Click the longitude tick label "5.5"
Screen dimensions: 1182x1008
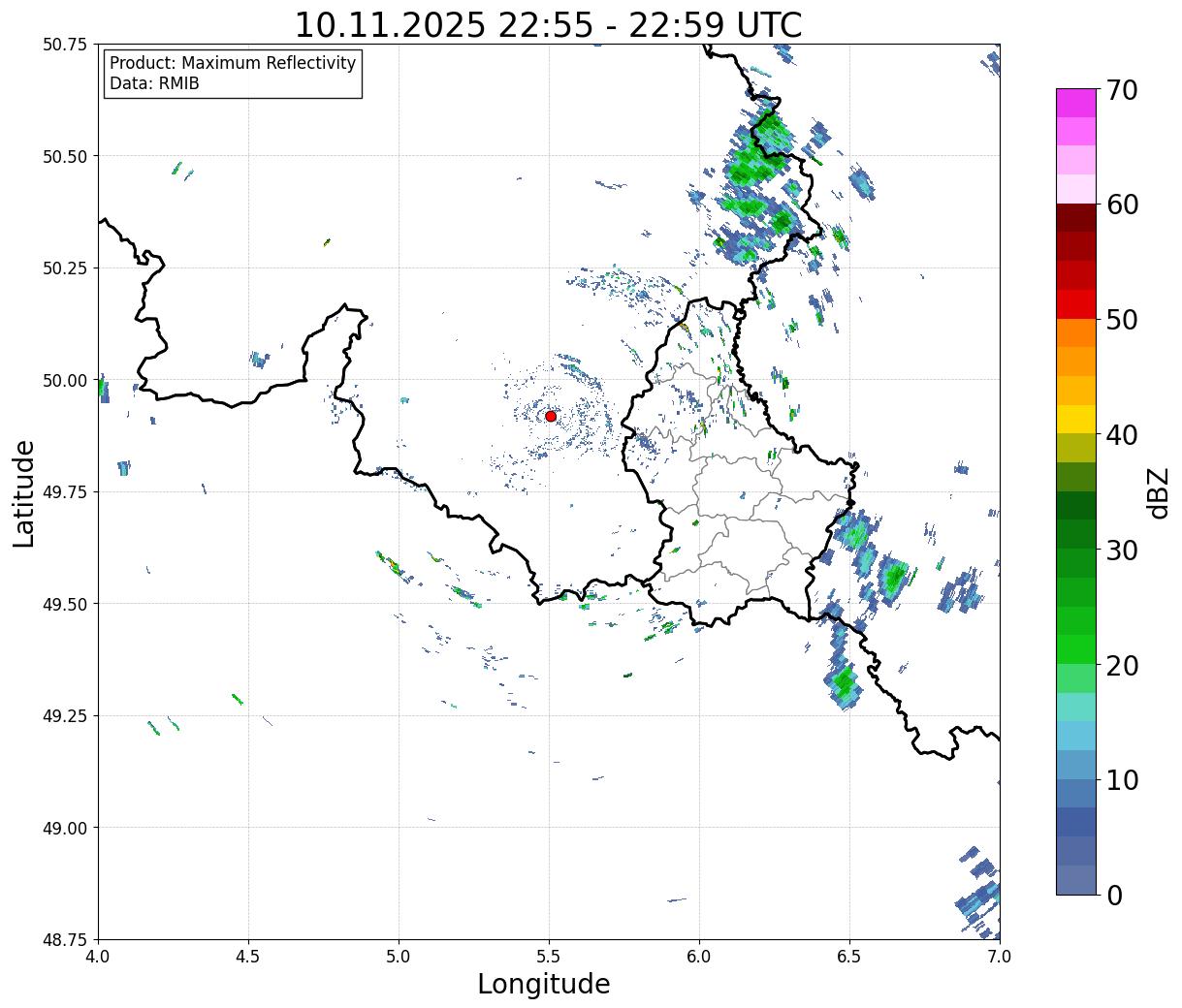point(549,957)
